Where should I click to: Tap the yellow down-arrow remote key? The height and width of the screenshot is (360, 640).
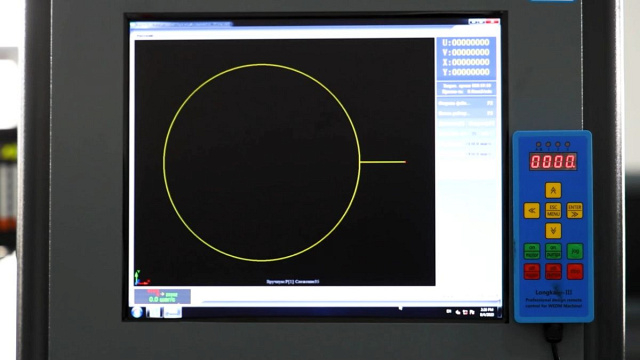(x=553, y=231)
